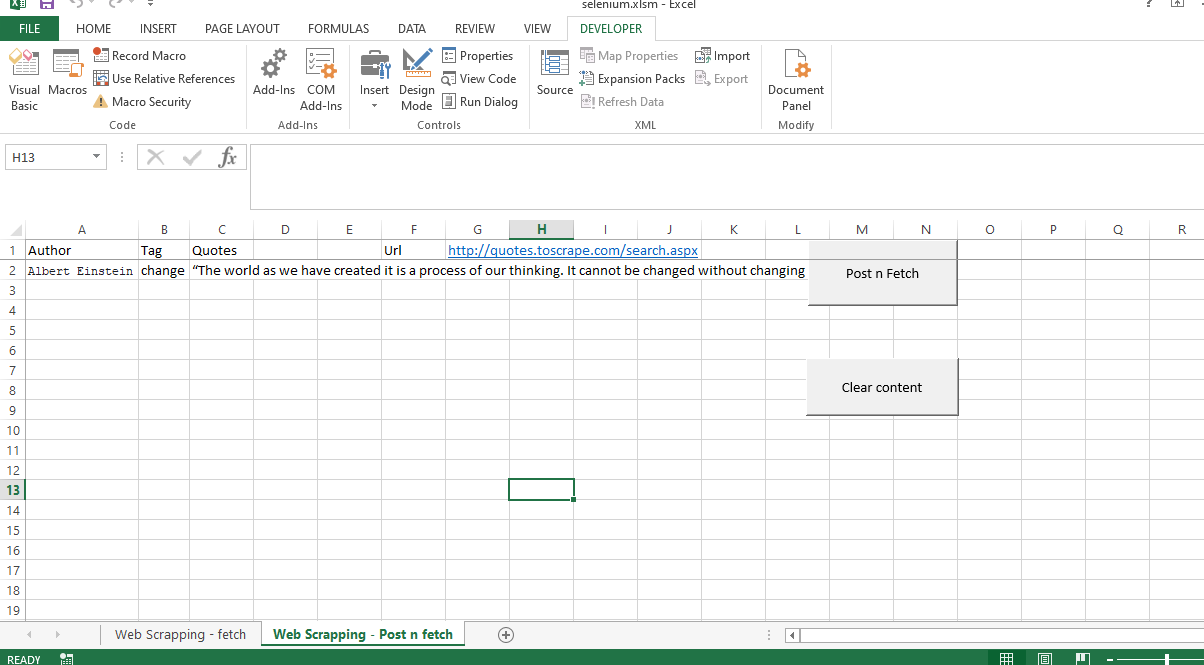
Task: Toggle Design Mode
Action: click(416, 79)
